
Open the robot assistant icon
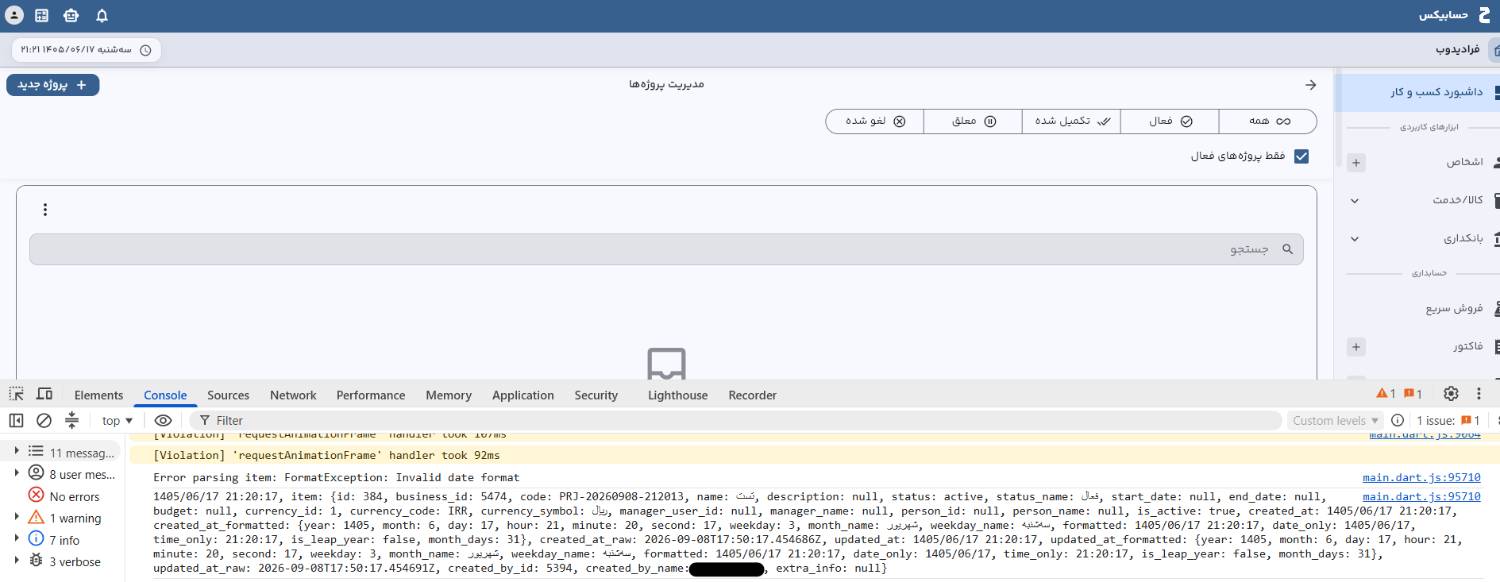pos(70,15)
